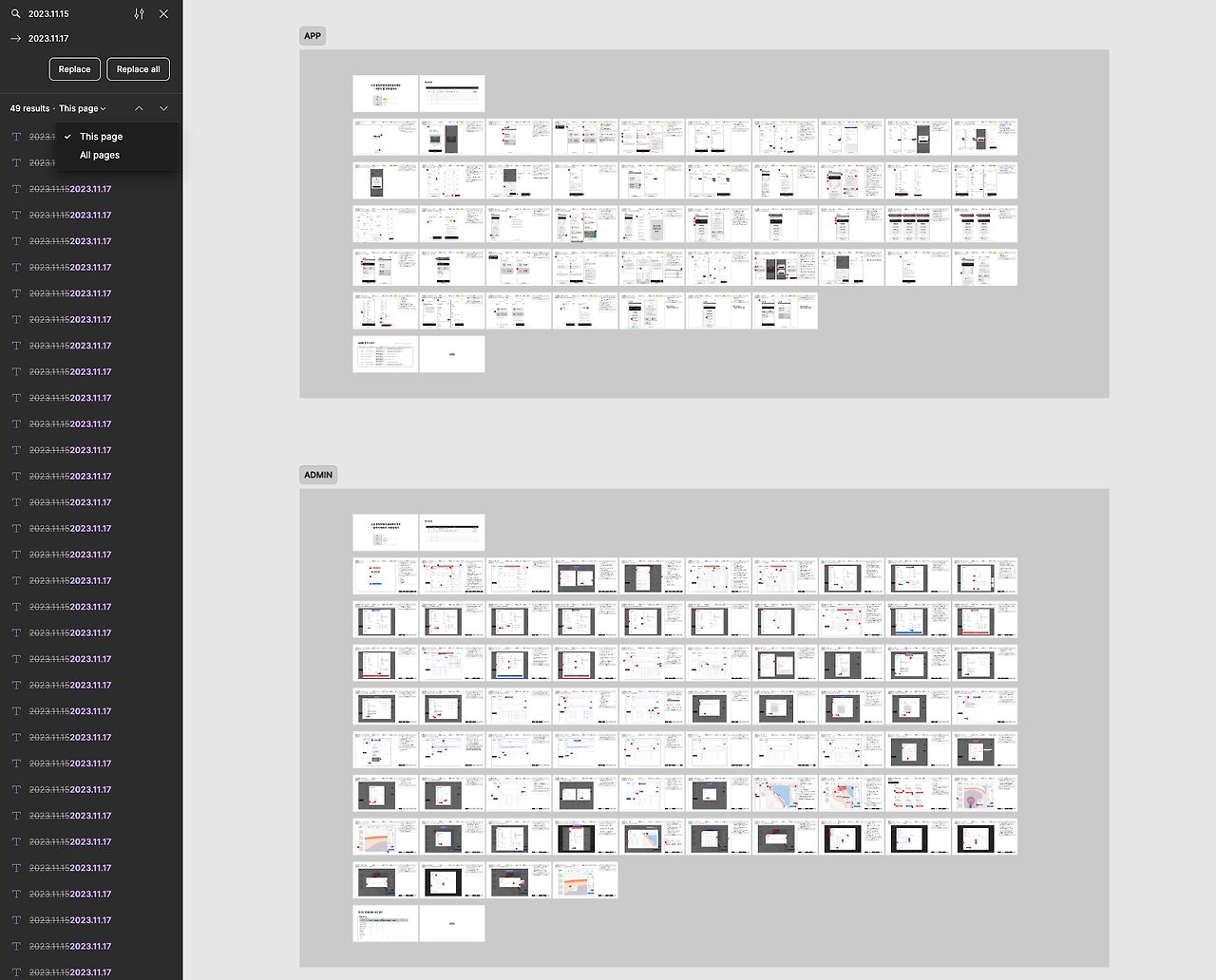Click the magnifier search icon

click(15, 14)
